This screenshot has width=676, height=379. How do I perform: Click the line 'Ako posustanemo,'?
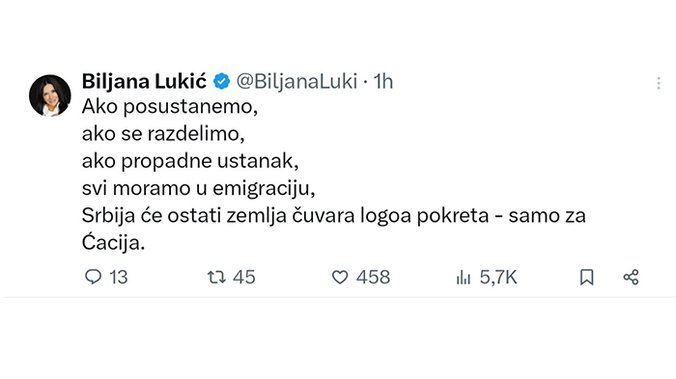coord(170,106)
